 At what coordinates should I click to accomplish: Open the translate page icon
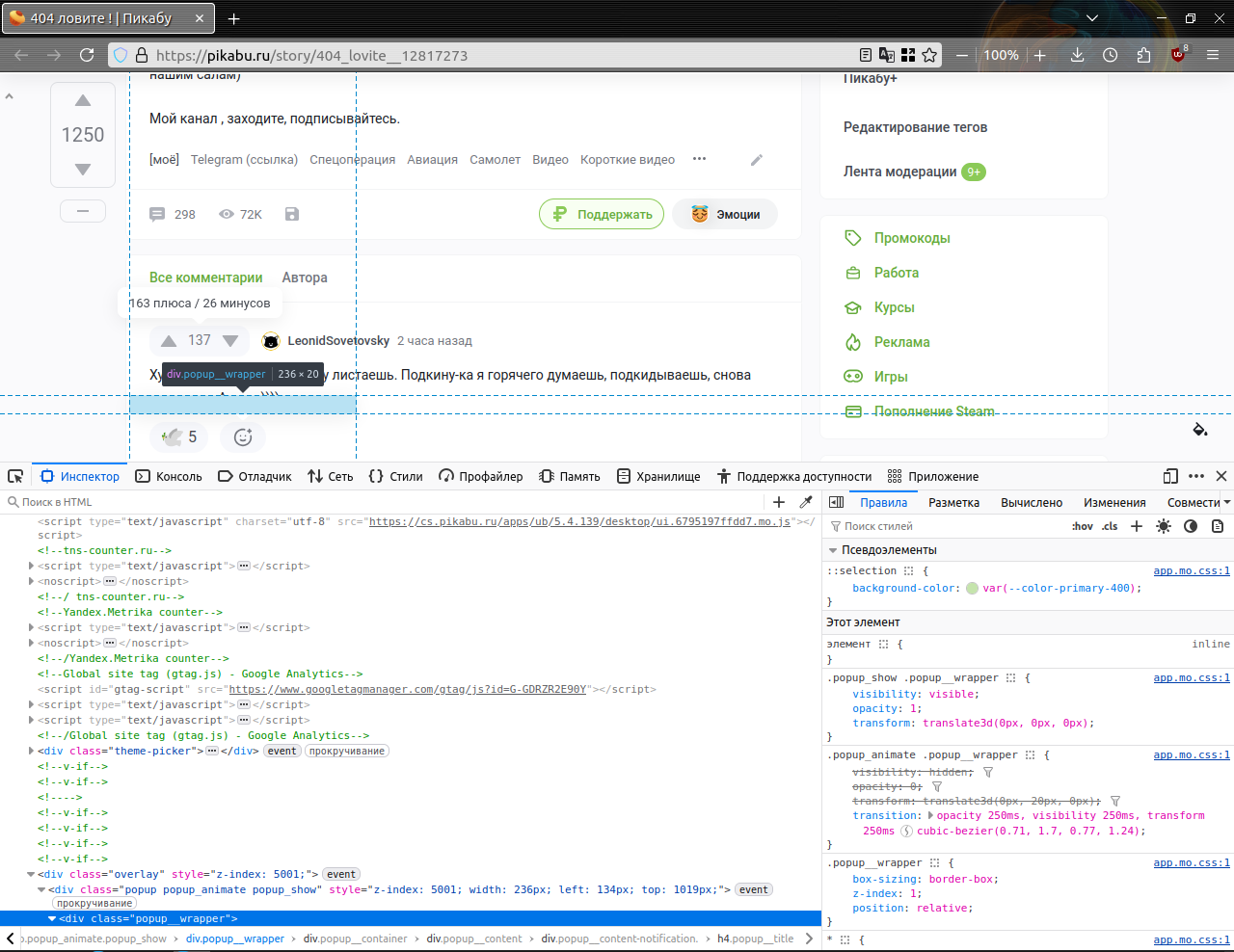click(x=887, y=55)
